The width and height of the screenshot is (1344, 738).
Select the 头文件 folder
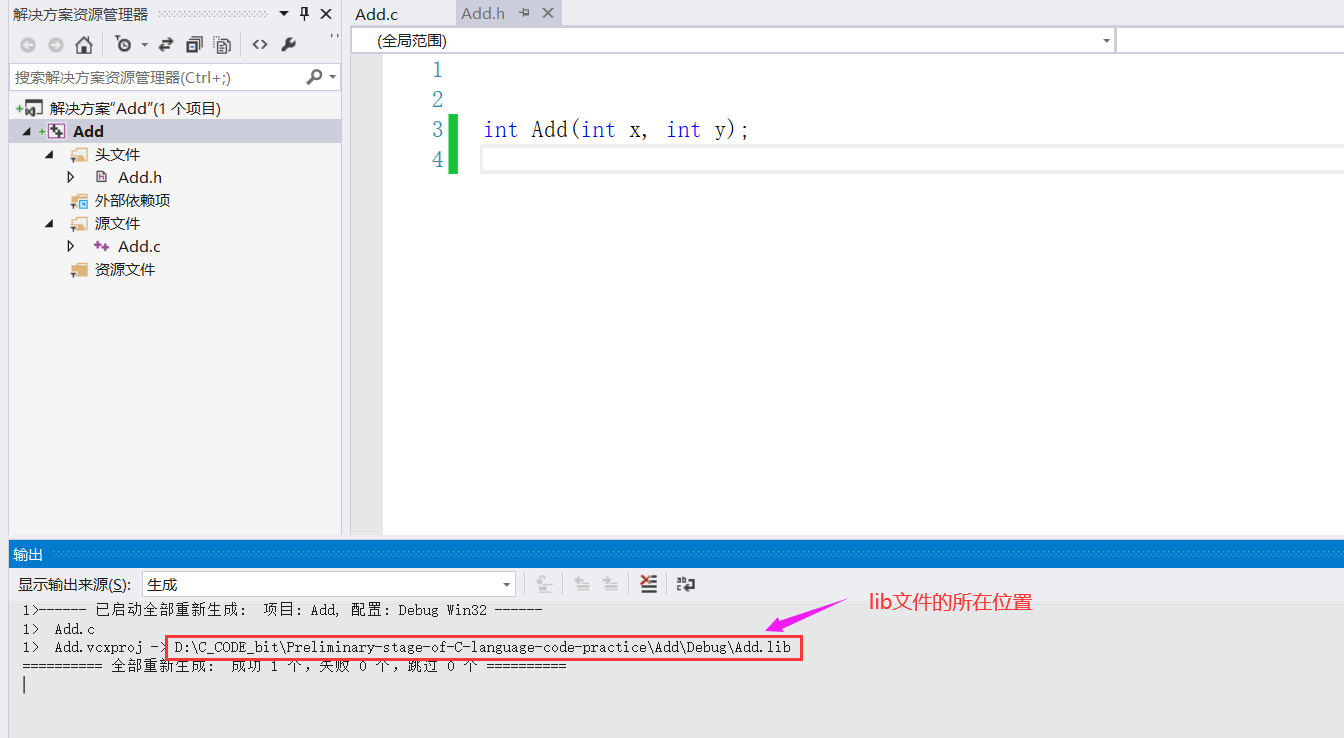117,154
